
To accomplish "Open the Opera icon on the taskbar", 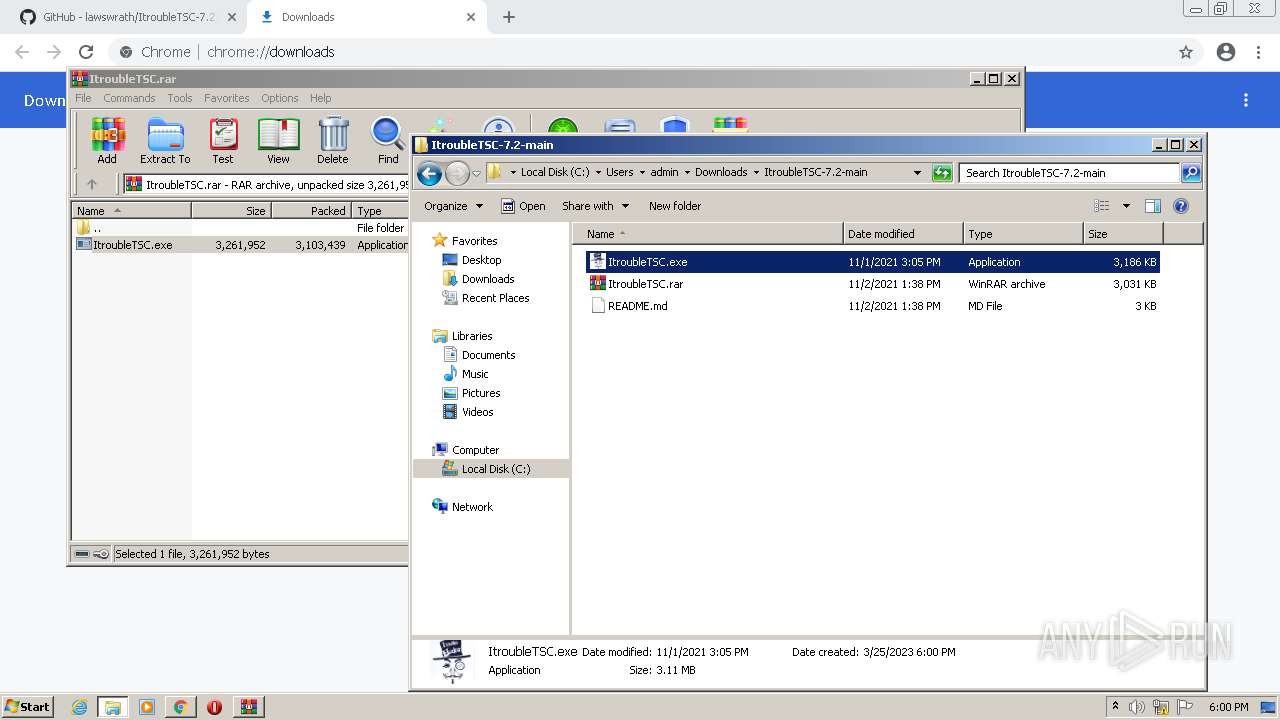I will (214, 707).
